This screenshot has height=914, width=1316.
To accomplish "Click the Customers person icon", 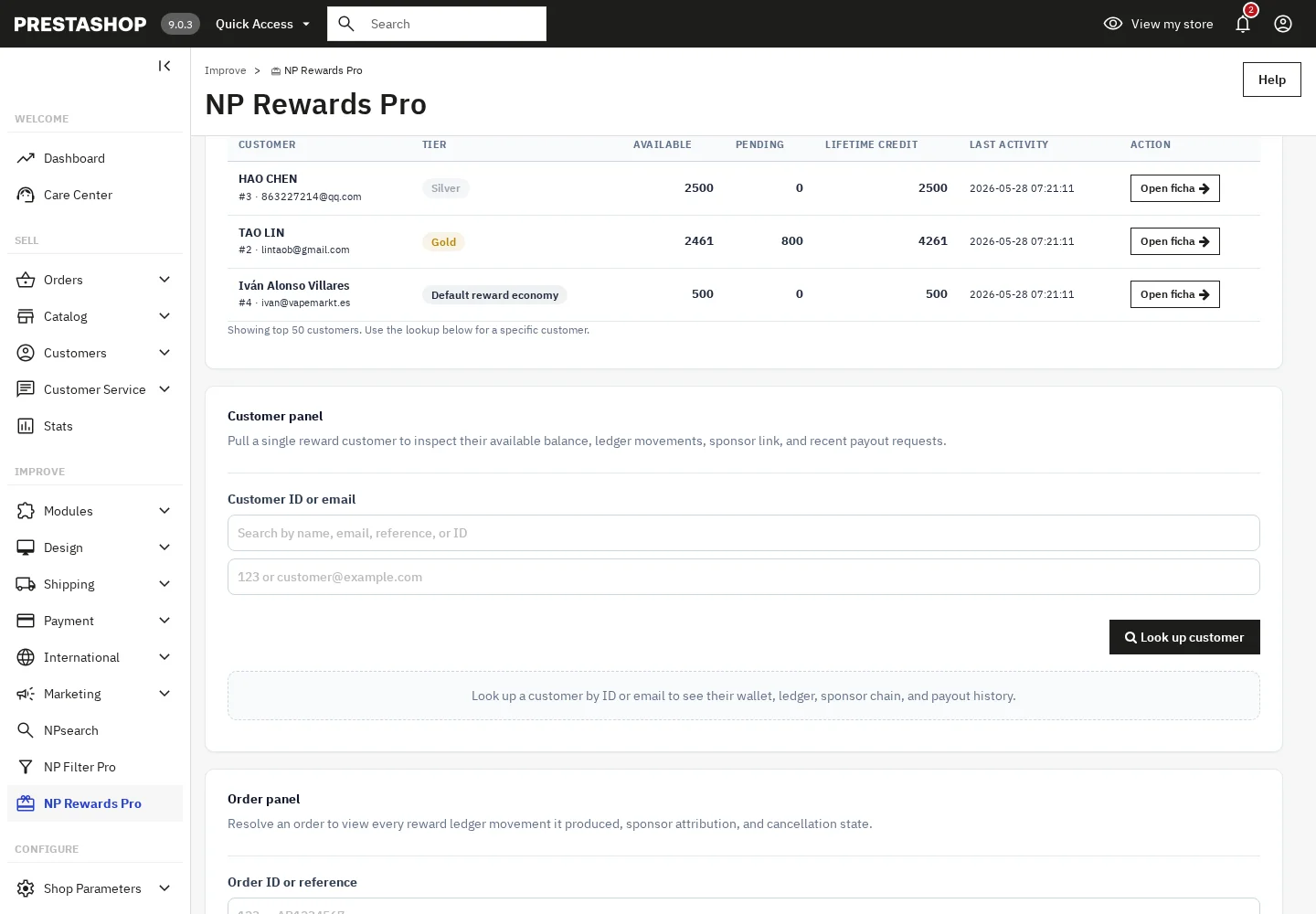I will (x=26, y=353).
